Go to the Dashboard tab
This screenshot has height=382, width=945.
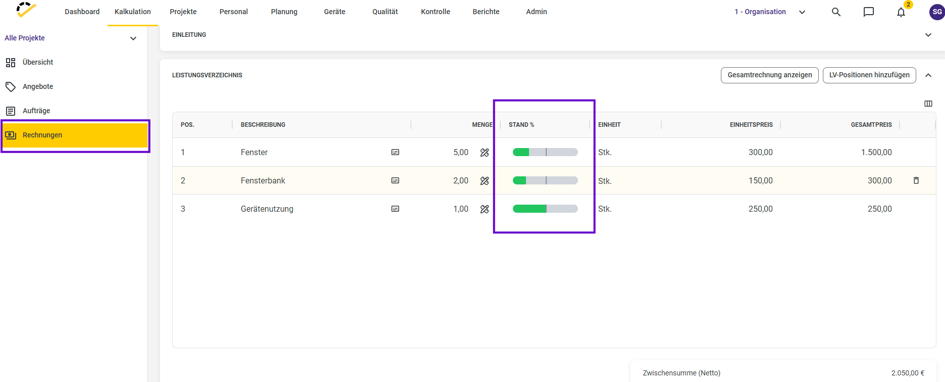(x=82, y=11)
